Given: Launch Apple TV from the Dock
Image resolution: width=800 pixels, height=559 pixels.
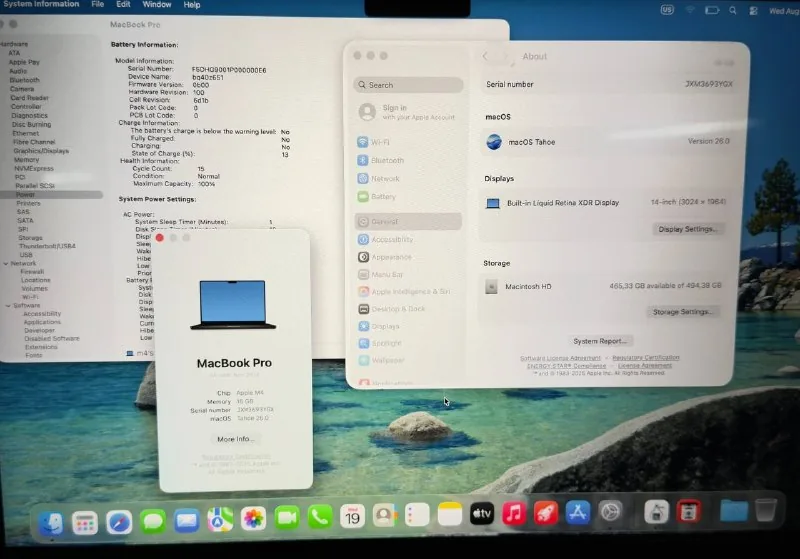Looking at the screenshot, I should [x=482, y=514].
